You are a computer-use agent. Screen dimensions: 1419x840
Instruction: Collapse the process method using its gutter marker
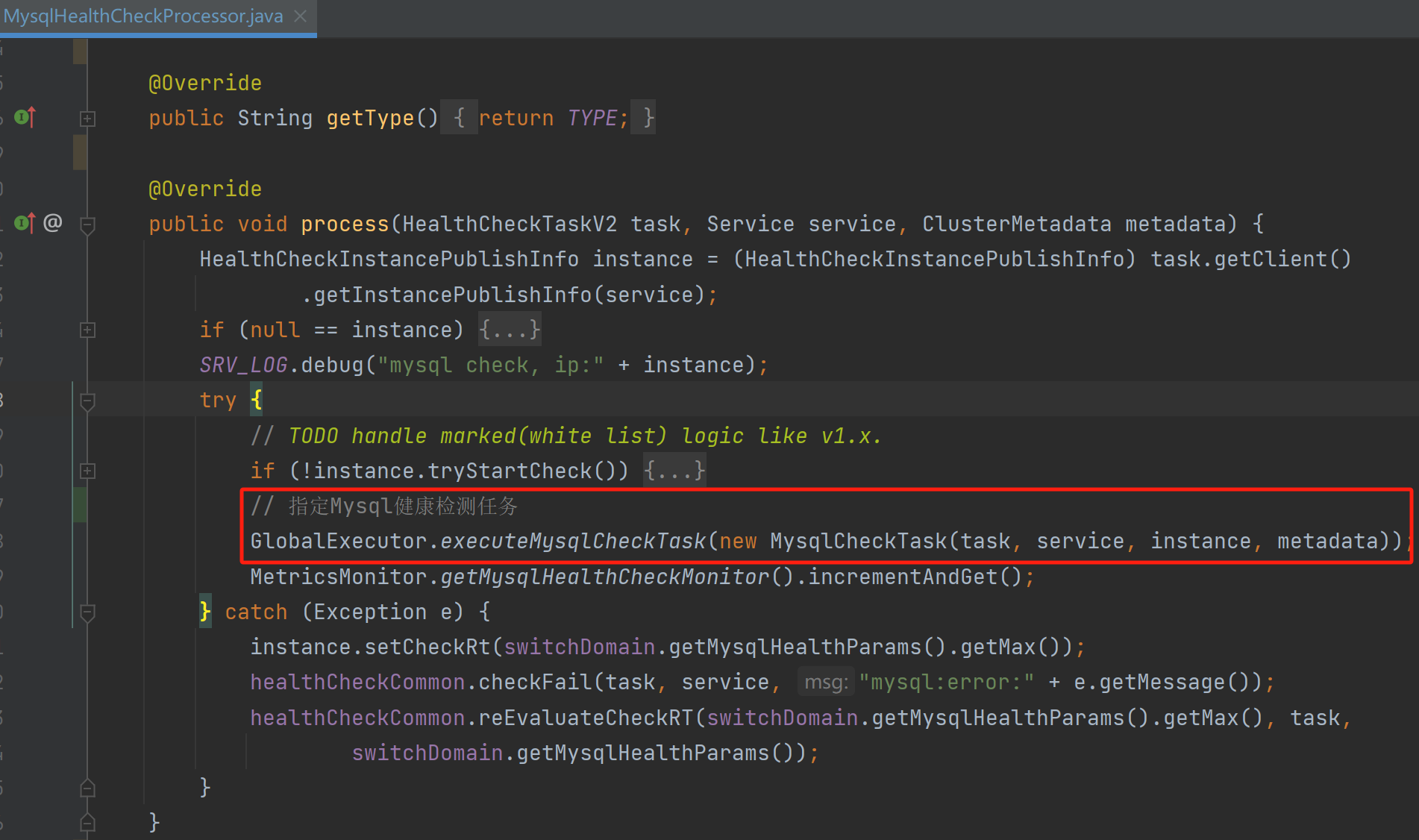click(x=87, y=225)
